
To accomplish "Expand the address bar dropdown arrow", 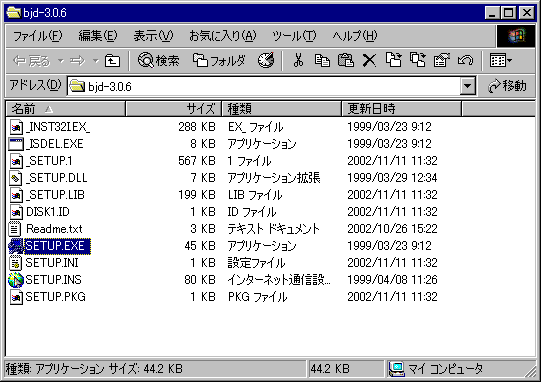I will point(468,86).
